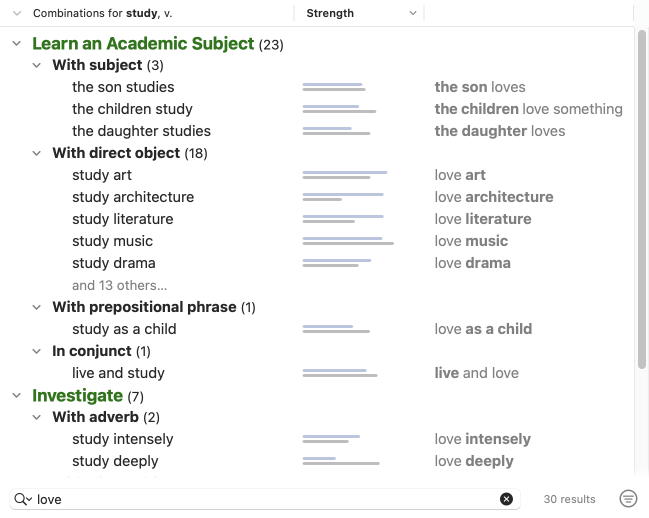Viewport: 649px width, 518px height.
Task: Select the study literature entry
Action: (x=122, y=219)
